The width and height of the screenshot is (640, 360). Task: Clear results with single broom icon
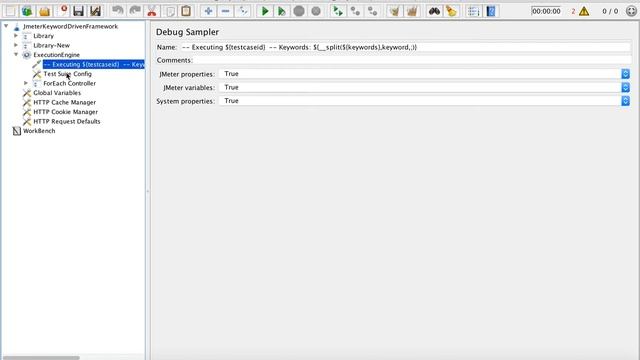pos(394,11)
